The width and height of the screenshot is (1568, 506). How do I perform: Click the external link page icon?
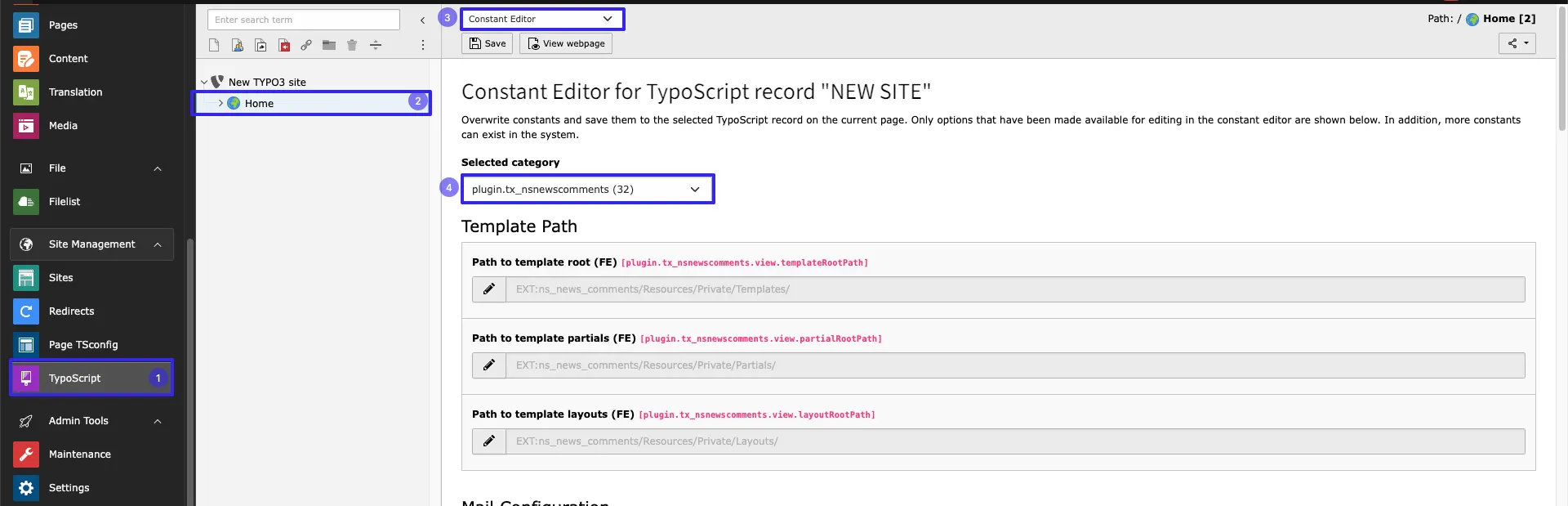306,45
